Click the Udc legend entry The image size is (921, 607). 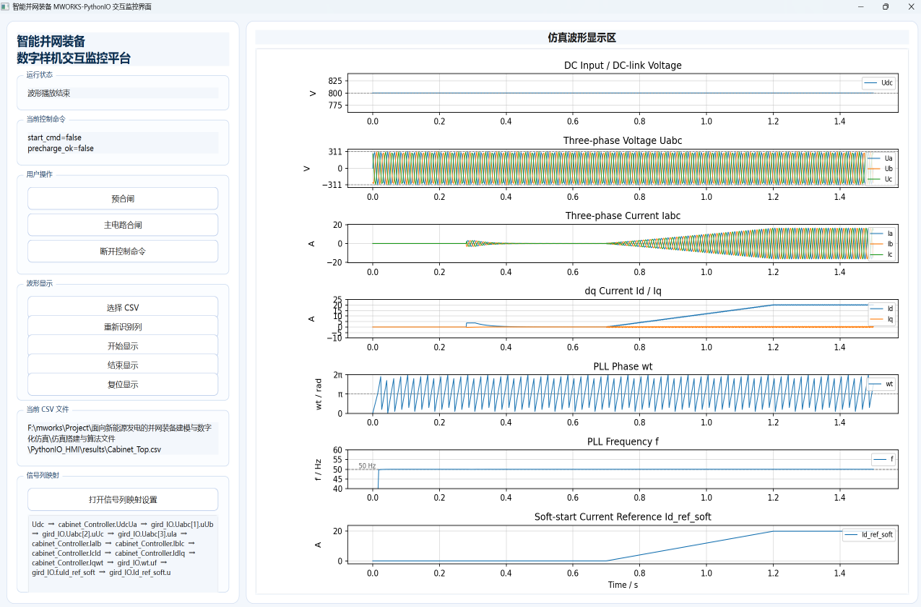879,83
